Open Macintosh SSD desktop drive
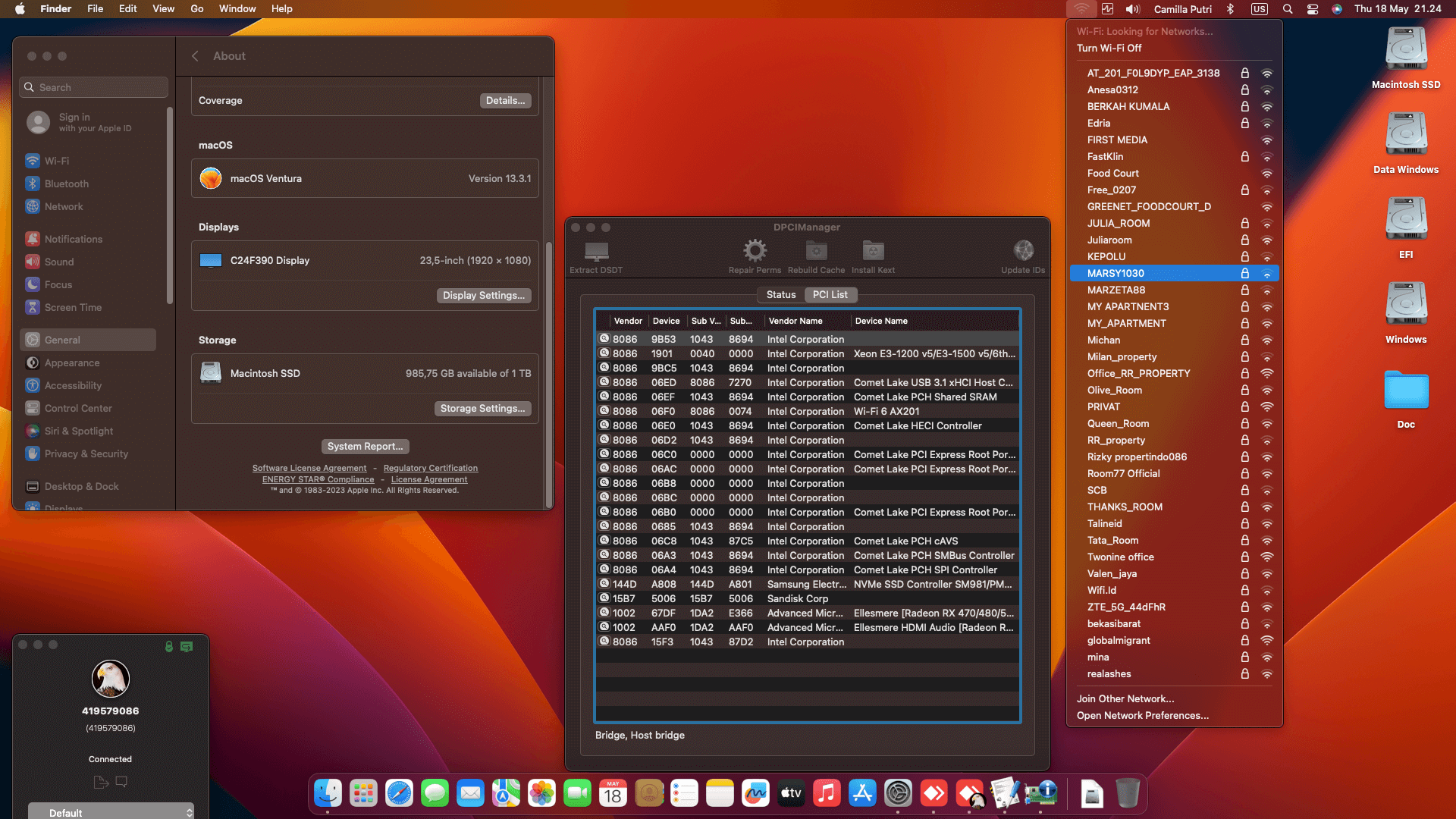The width and height of the screenshot is (1456, 819). [x=1406, y=58]
